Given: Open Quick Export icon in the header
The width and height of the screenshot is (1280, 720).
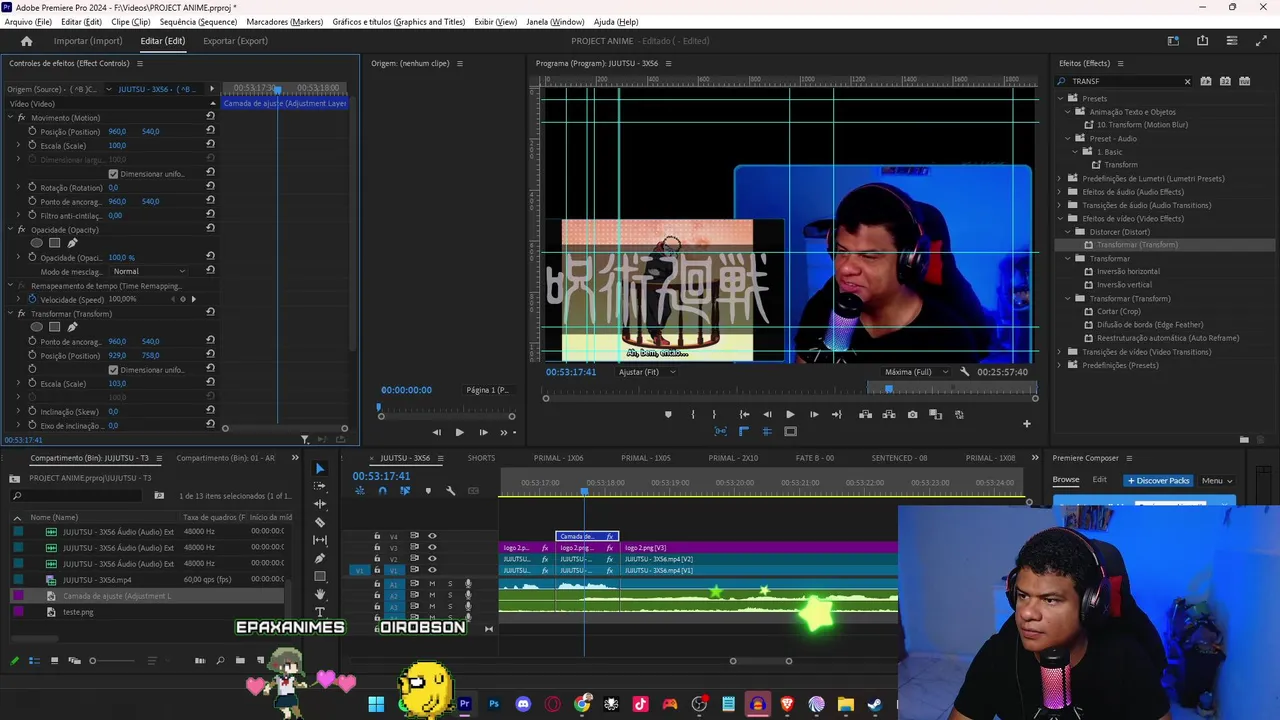Looking at the screenshot, I should [1202, 41].
